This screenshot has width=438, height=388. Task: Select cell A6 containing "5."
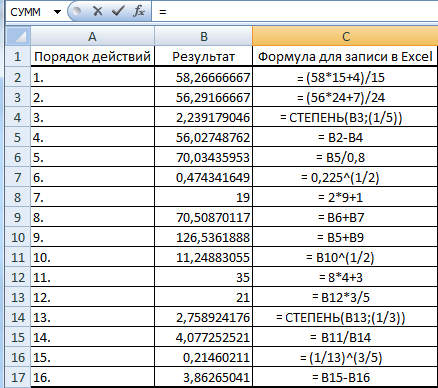(92, 157)
